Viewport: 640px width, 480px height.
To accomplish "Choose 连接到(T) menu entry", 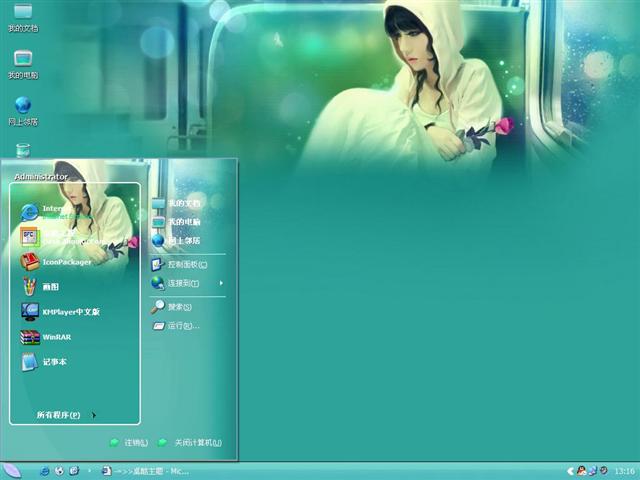I will 176,283.
